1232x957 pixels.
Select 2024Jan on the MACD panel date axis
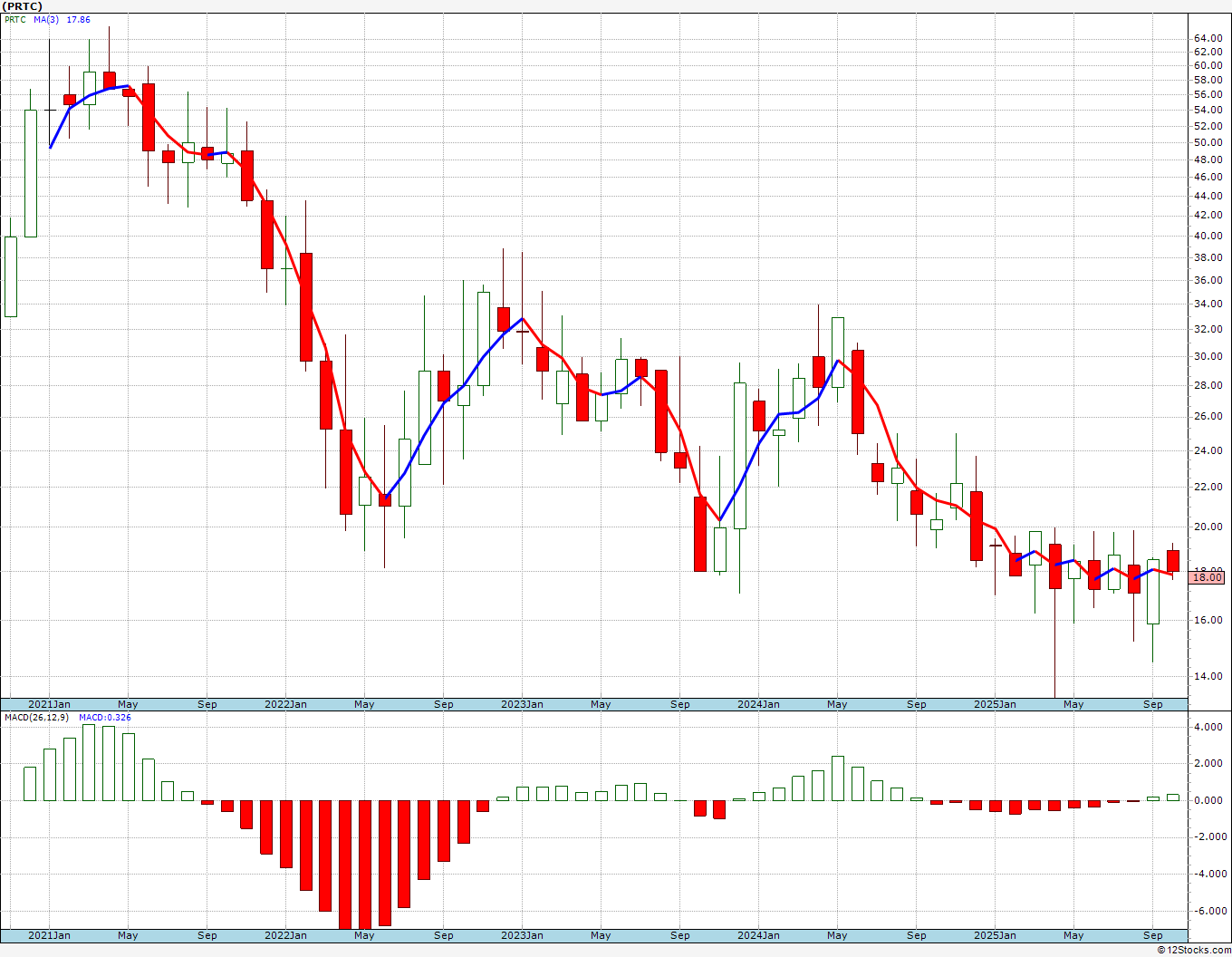[x=758, y=935]
